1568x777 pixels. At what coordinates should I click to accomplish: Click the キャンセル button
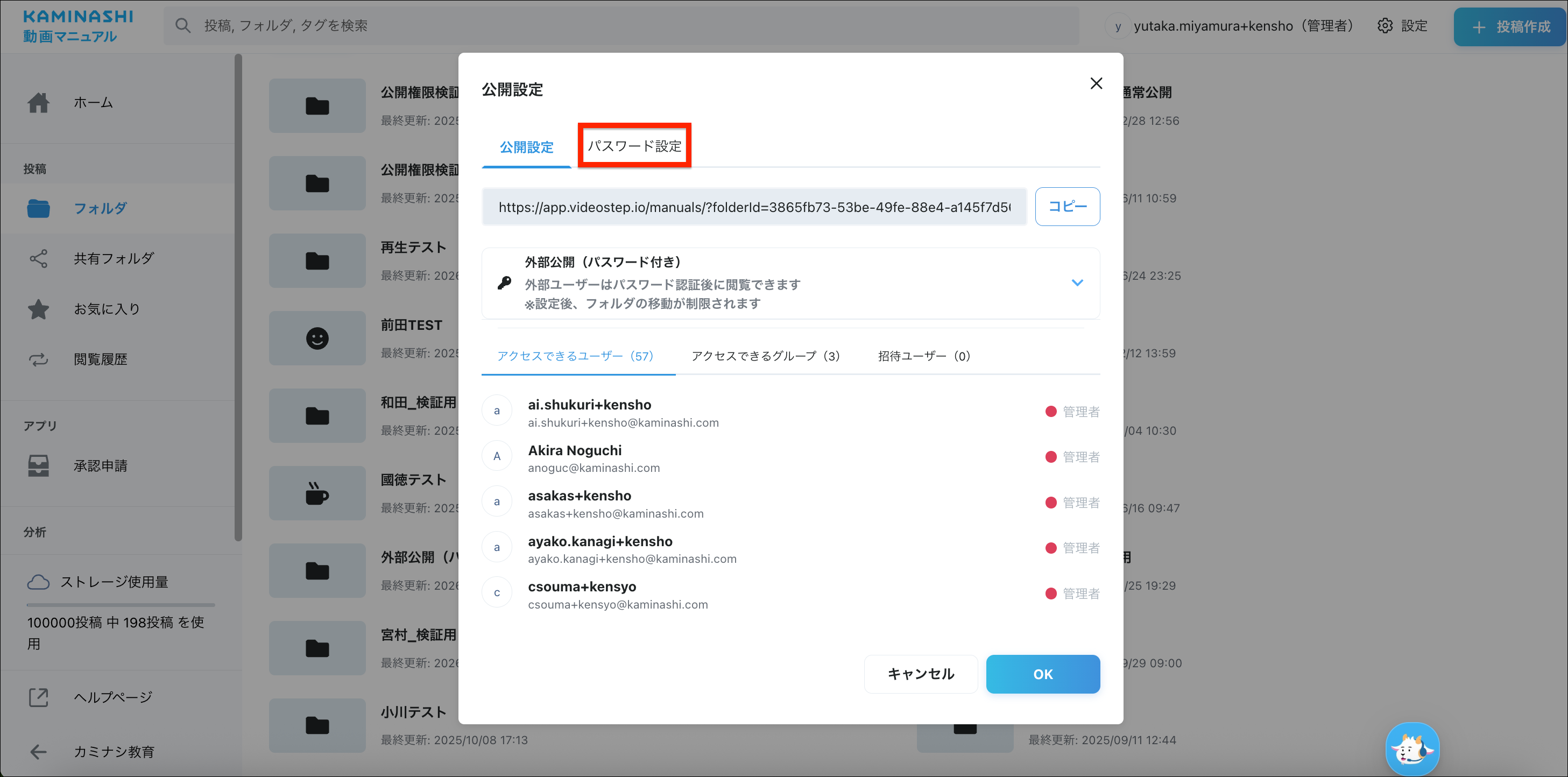(x=920, y=674)
